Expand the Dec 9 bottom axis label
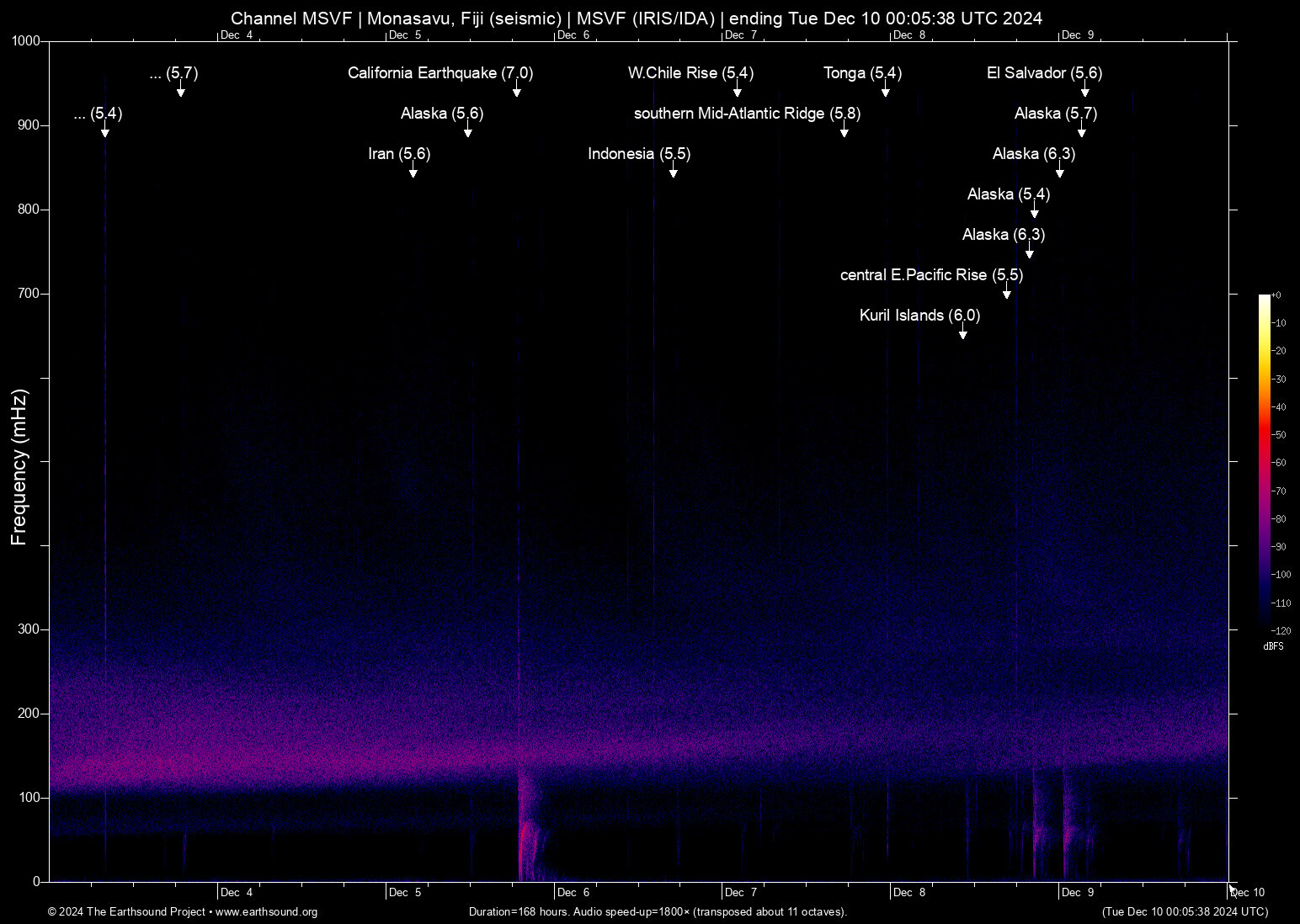This screenshot has width=1300, height=924. [x=1078, y=891]
